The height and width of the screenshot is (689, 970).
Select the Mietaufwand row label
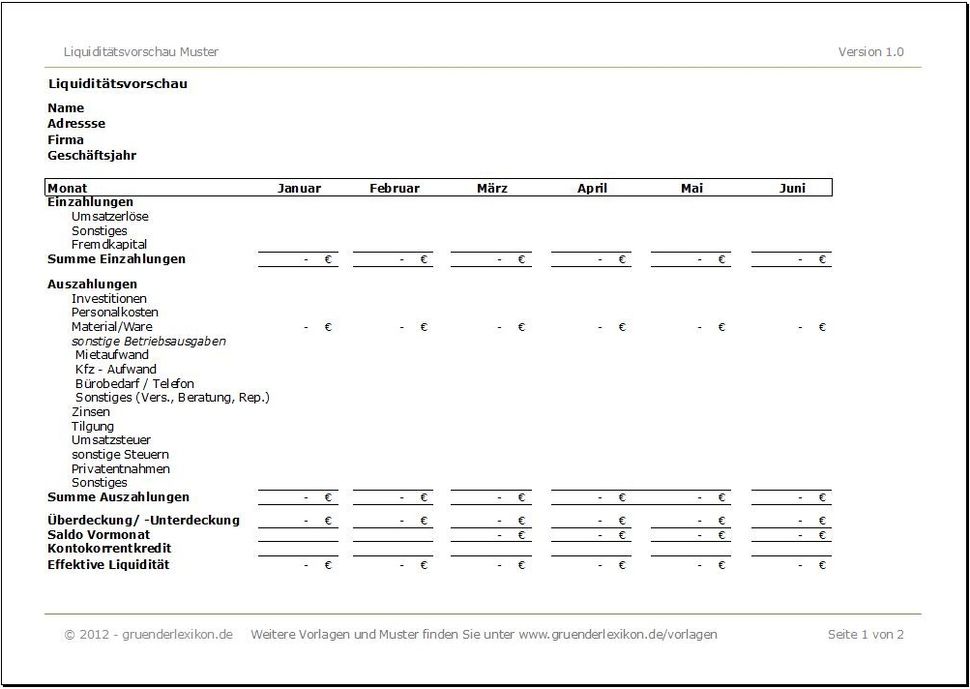point(112,355)
